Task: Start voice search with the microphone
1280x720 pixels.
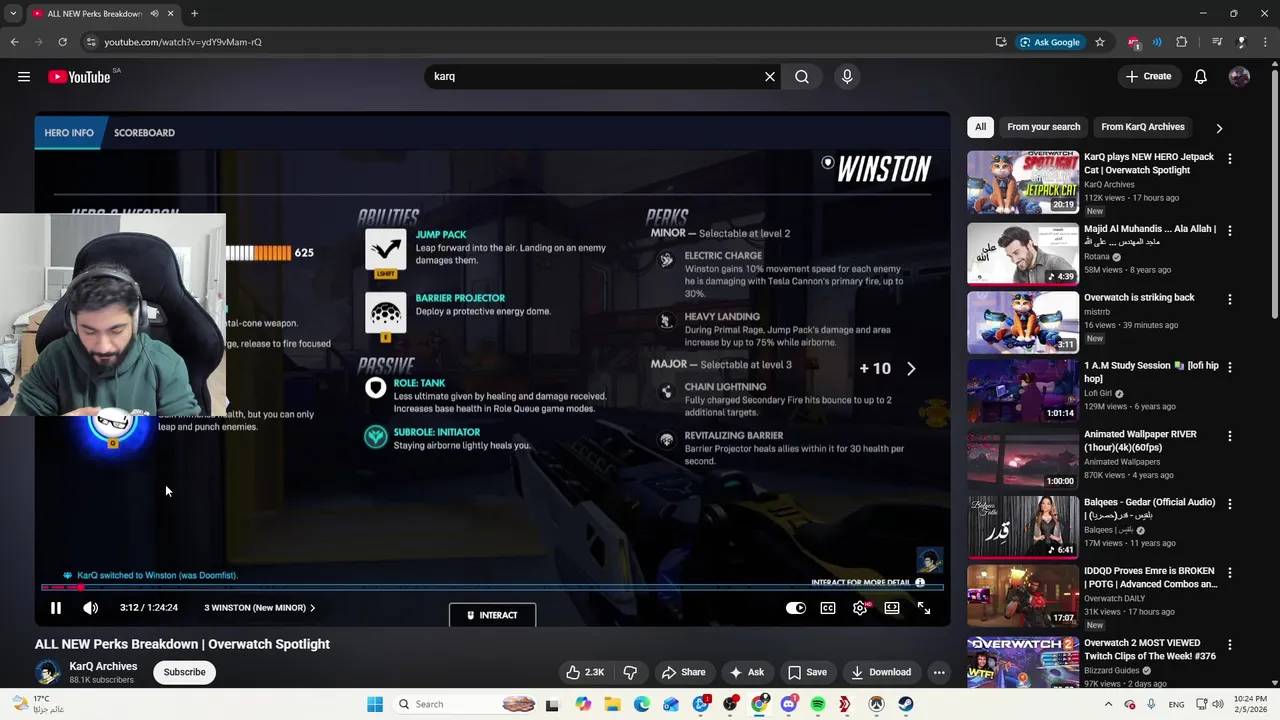Action: (847, 77)
